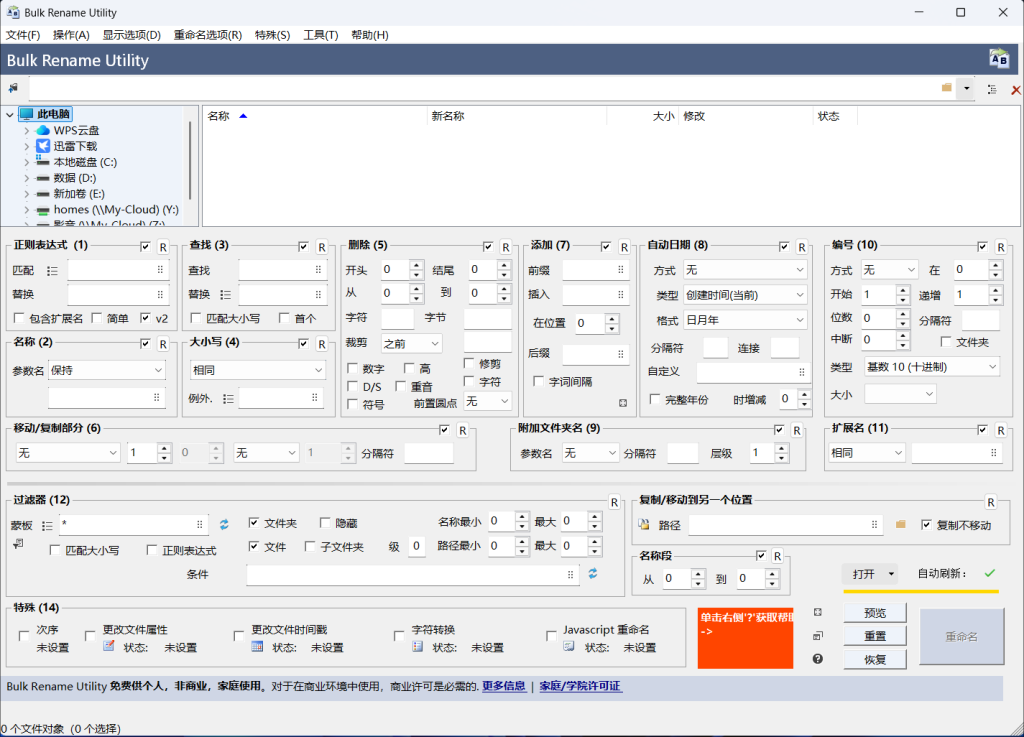Open the 更多信息 link

click(503, 686)
